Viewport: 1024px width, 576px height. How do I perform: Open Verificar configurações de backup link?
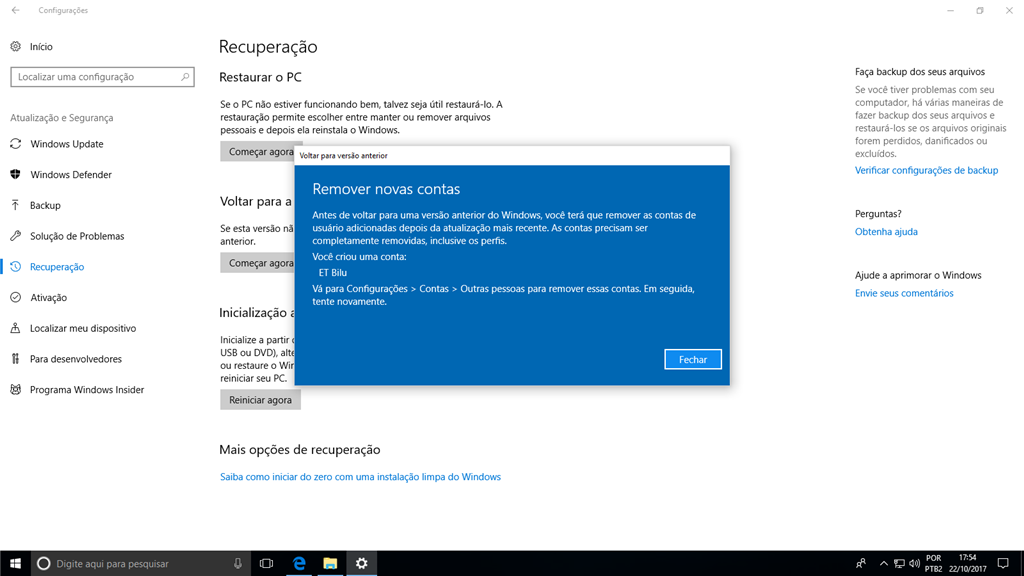pos(926,170)
